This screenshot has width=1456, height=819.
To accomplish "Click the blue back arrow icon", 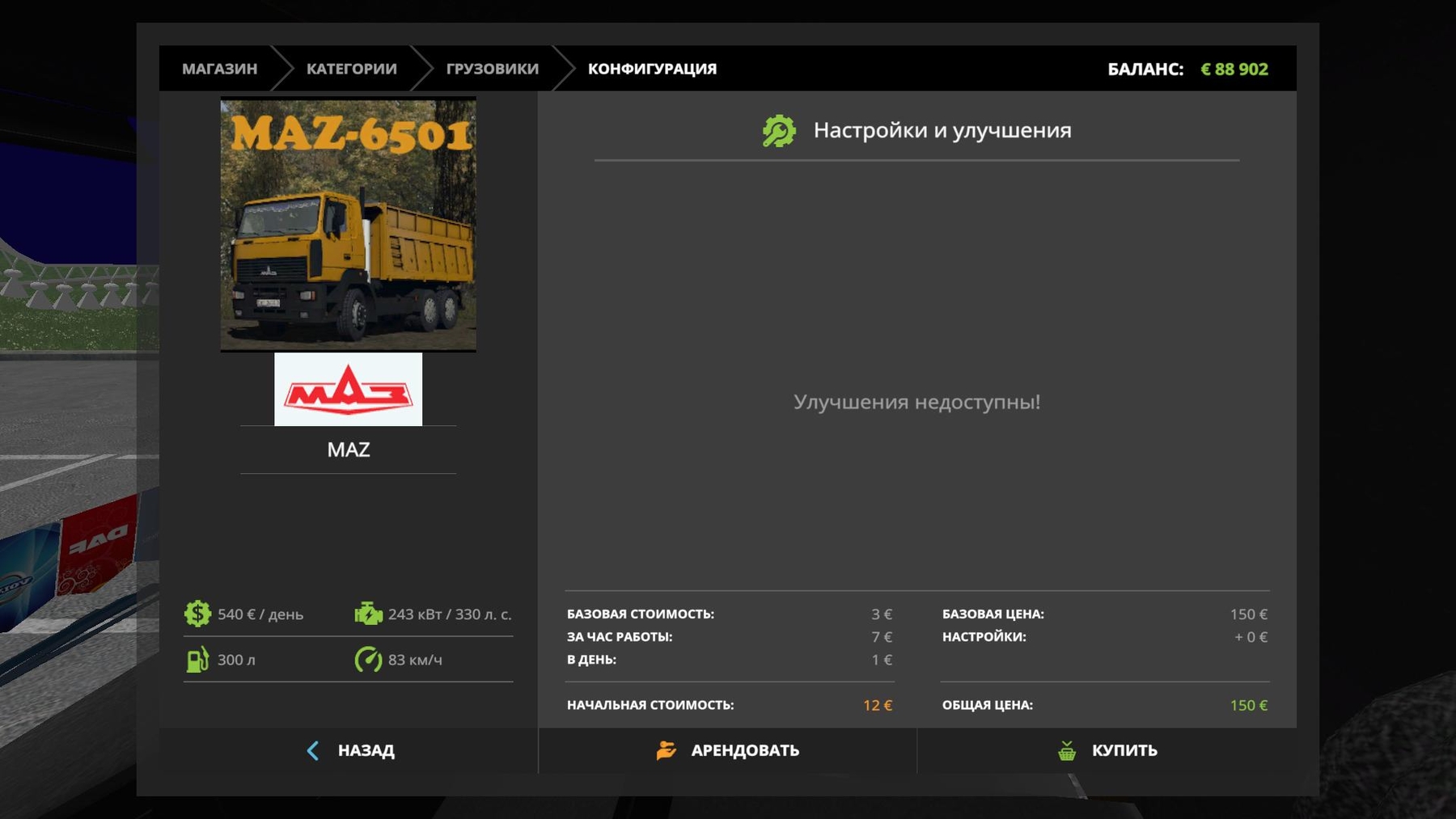I will pos(313,750).
